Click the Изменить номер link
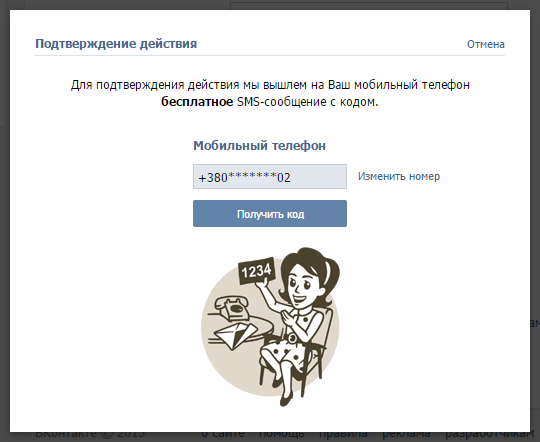The width and height of the screenshot is (540, 442). point(399,176)
